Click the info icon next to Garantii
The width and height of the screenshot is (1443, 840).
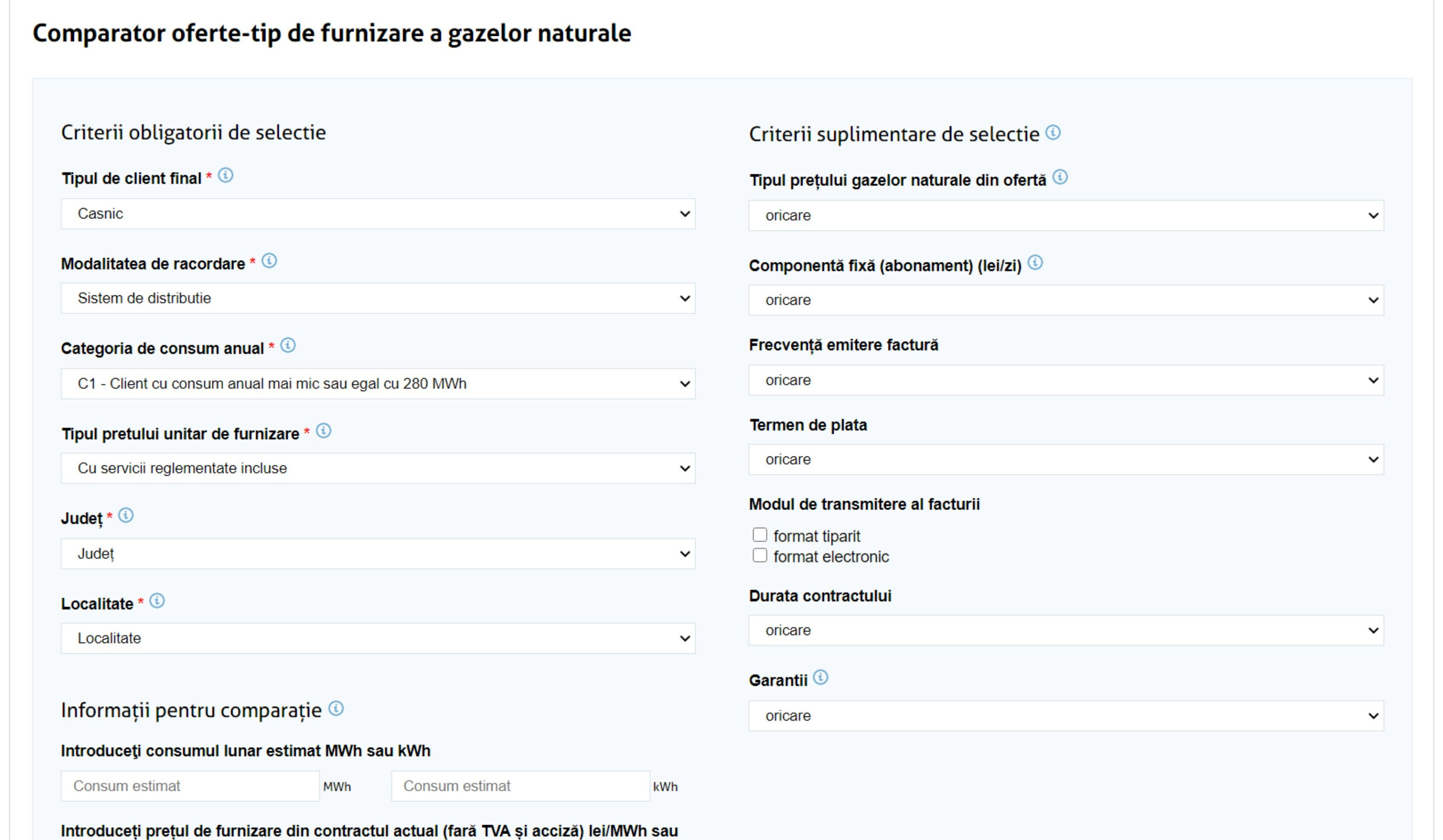[820, 678]
